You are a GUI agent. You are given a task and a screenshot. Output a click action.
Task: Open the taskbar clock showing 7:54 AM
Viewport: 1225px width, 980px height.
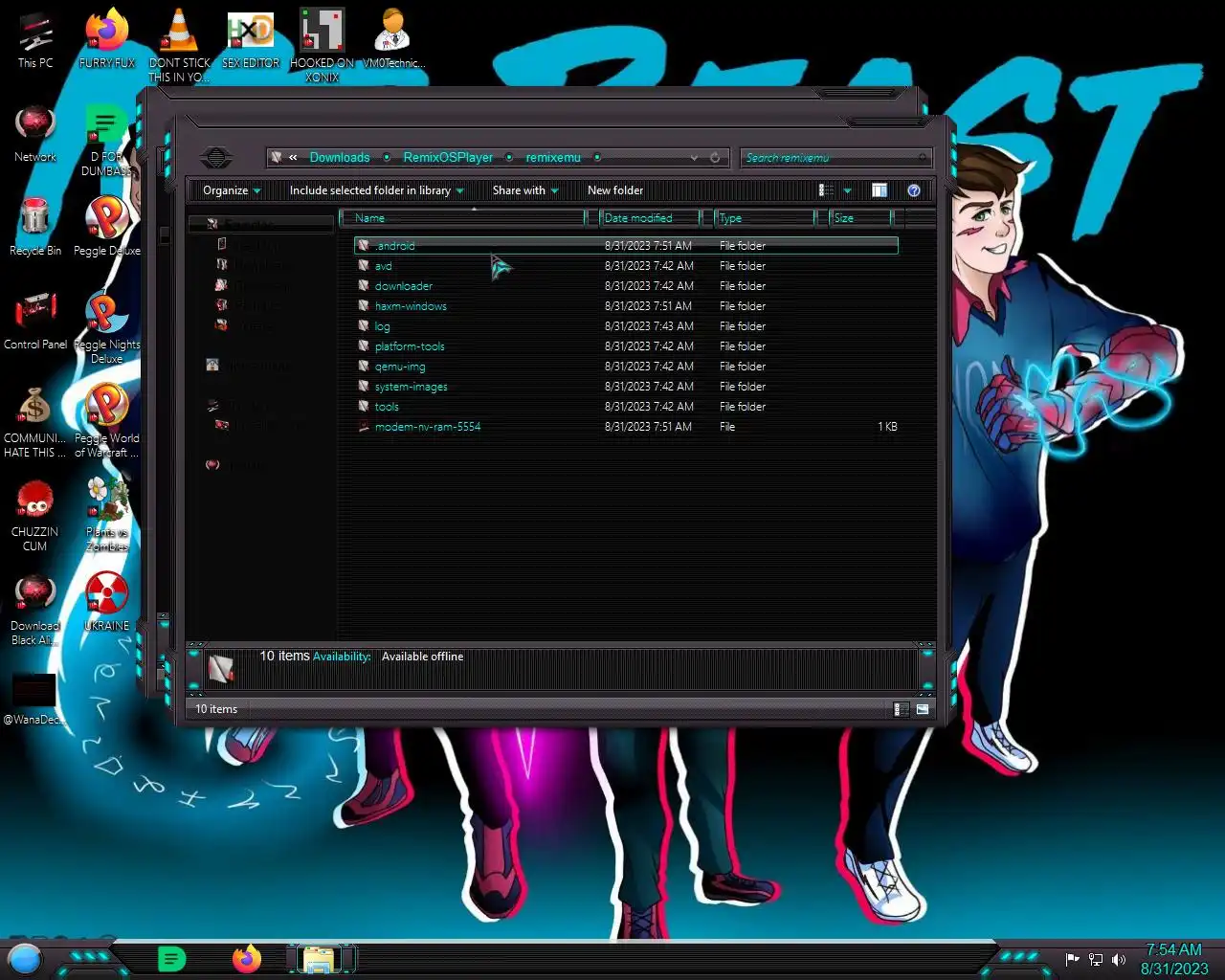point(1174,959)
